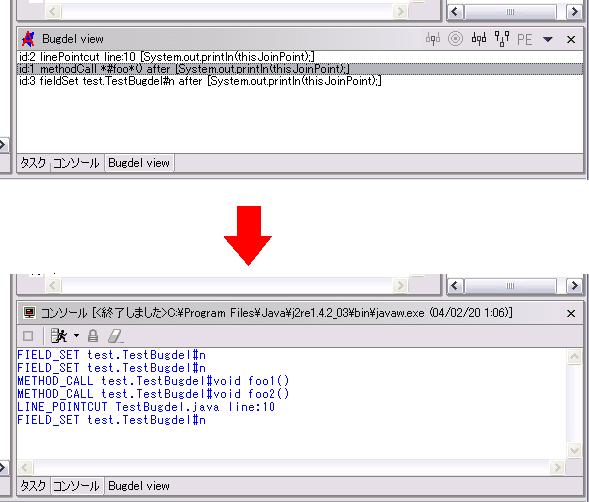Switch to the upper コンソール tab
Screen dimensions: 589x502
click(x=76, y=163)
